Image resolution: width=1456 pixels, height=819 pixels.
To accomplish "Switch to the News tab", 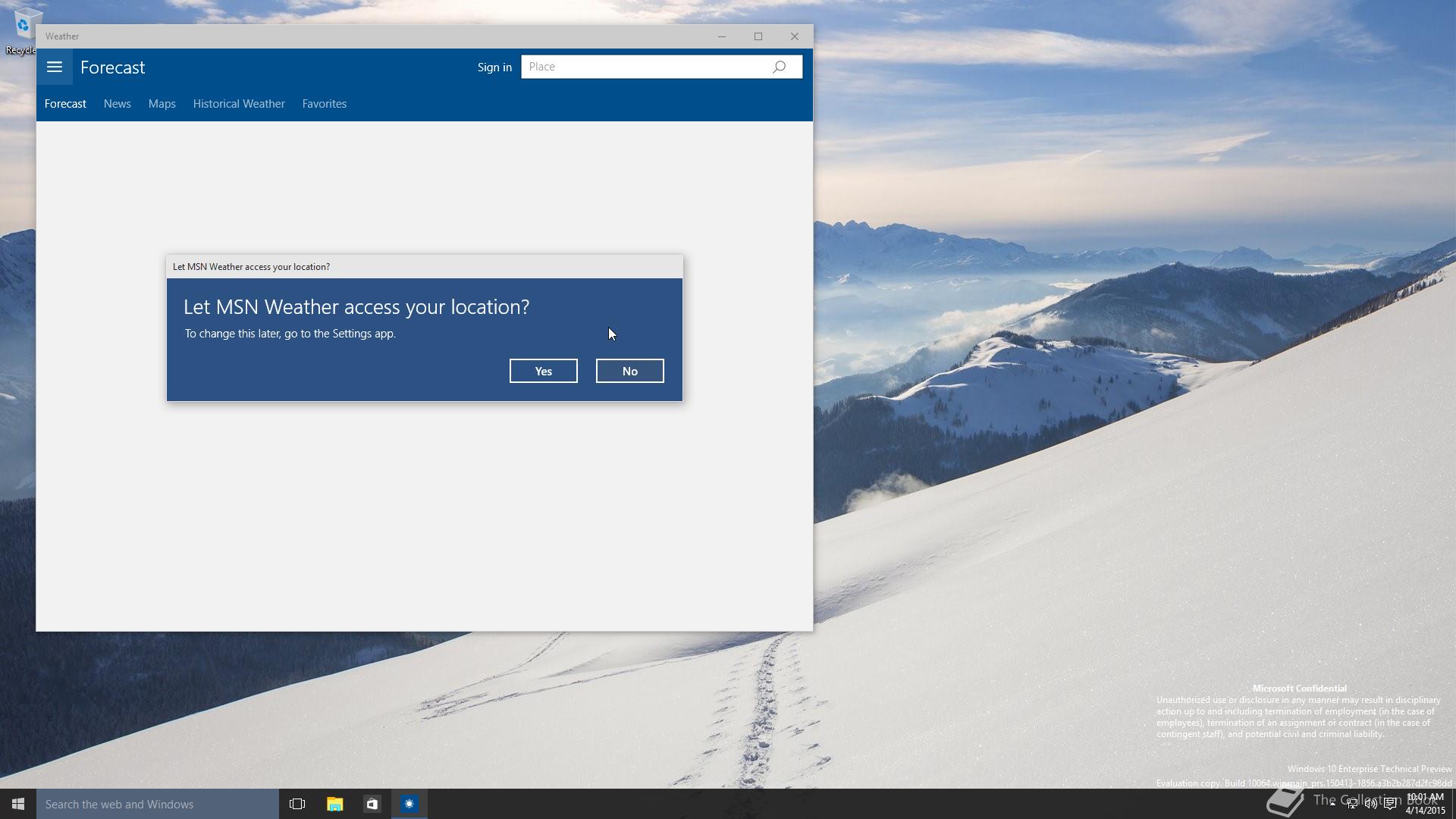I will (117, 104).
